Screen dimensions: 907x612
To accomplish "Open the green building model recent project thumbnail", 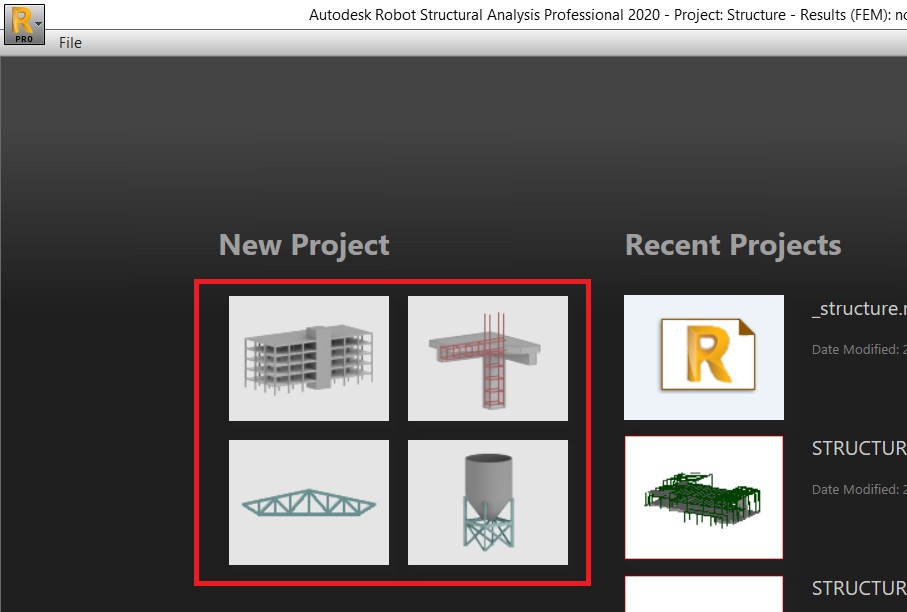I will (704, 497).
